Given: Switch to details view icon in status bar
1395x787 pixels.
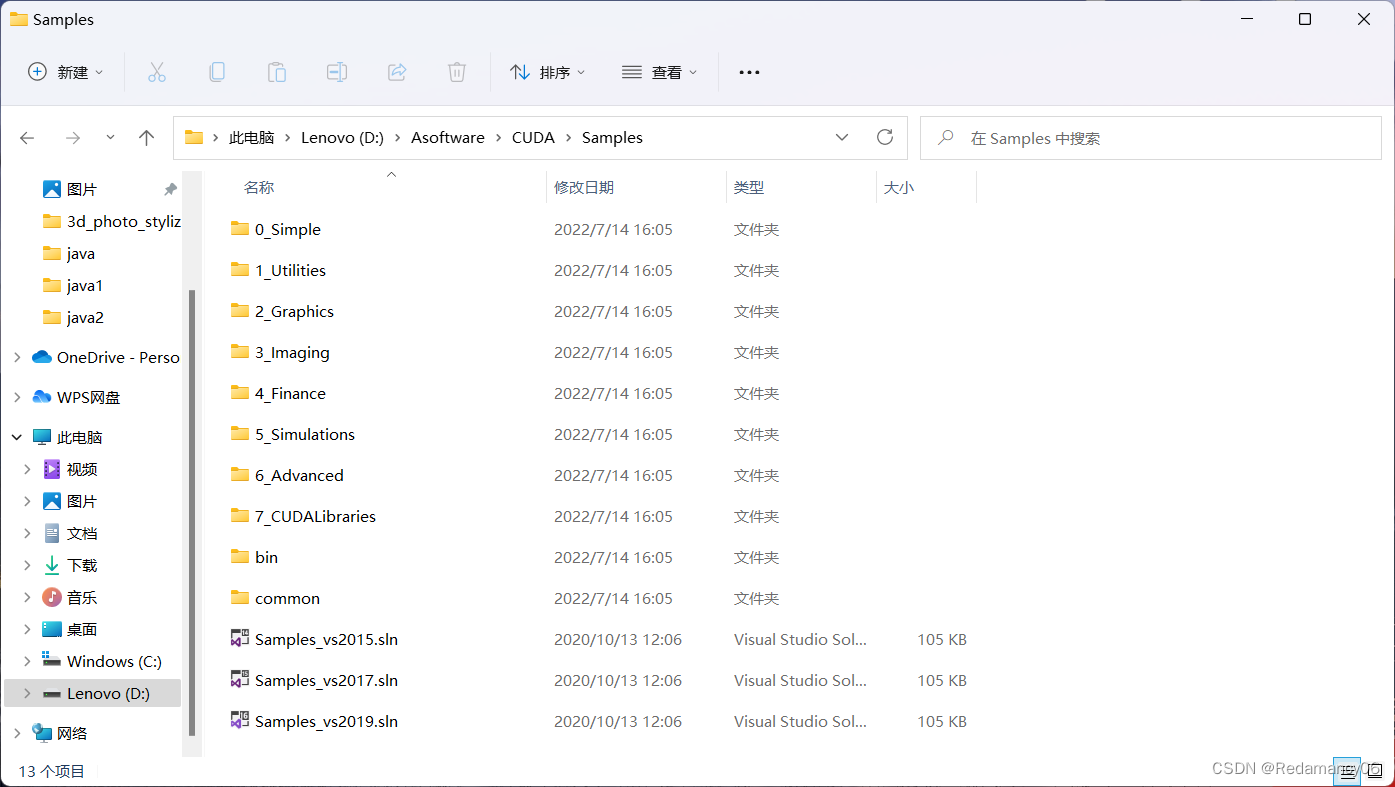Looking at the screenshot, I should 1347,771.
